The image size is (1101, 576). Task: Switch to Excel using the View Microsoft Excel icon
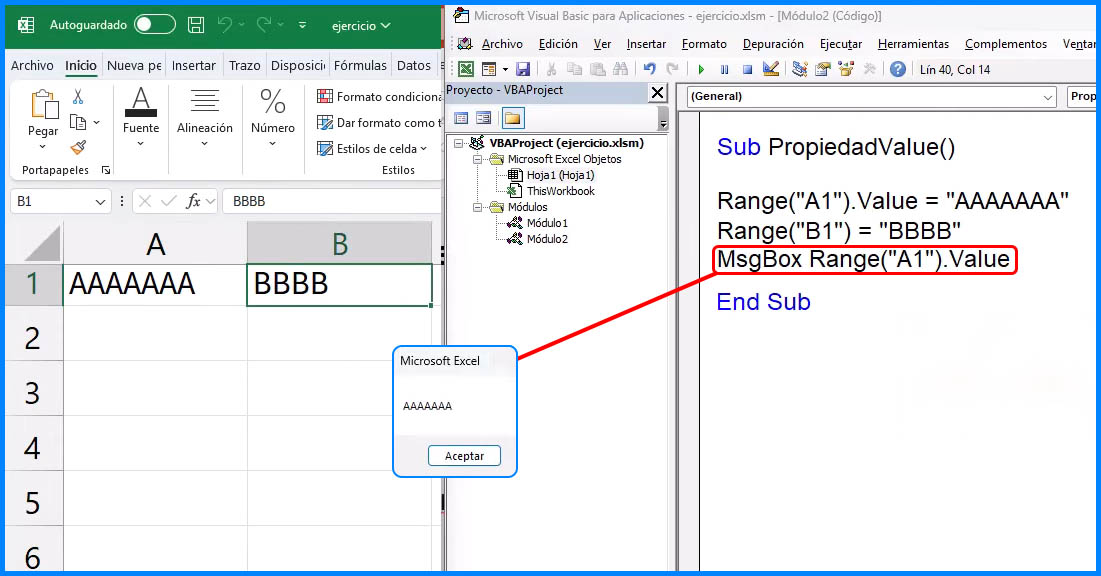pyautogui.click(x=467, y=68)
